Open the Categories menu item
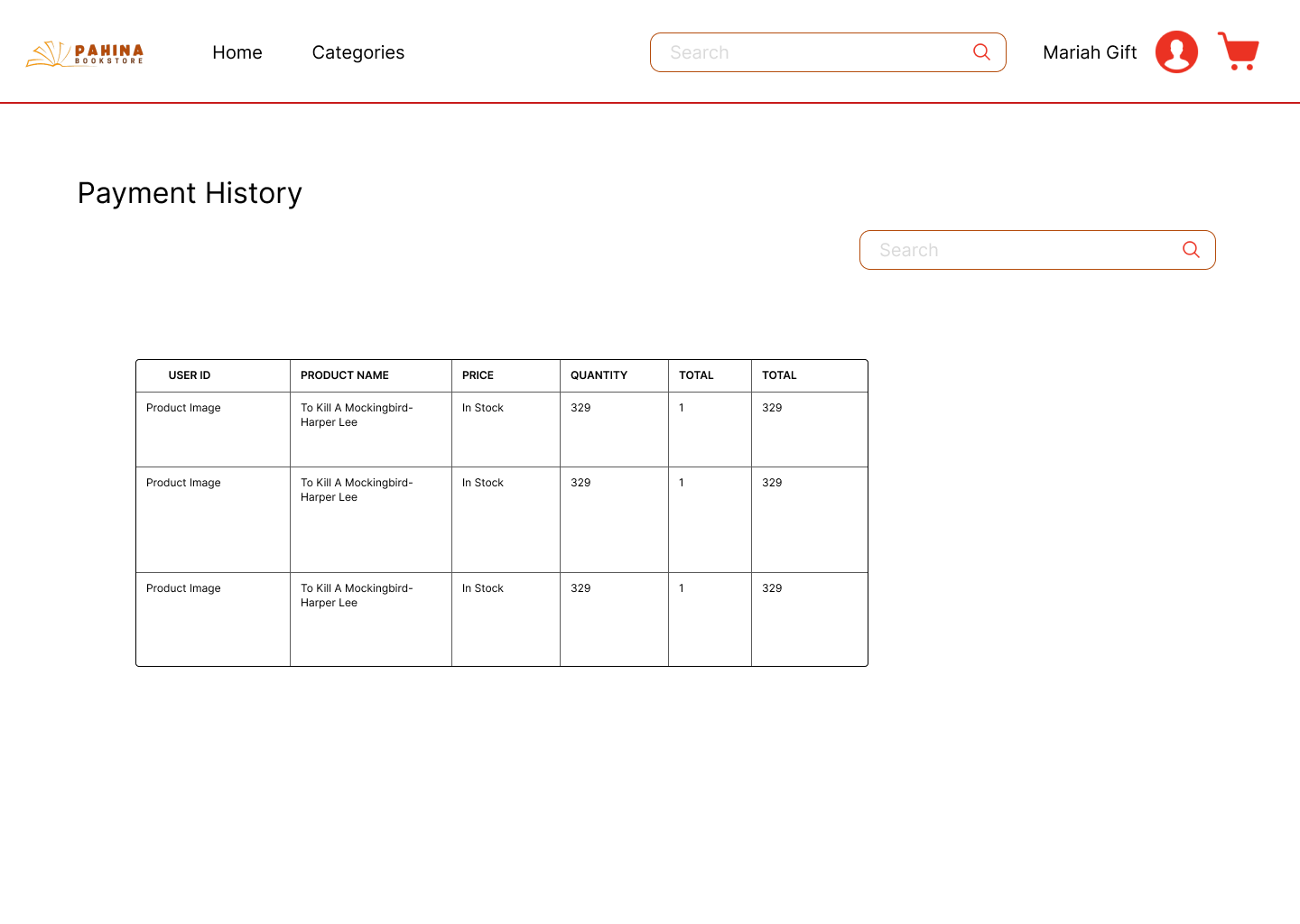This screenshot has height=924, width=1300. pos(358,52)
